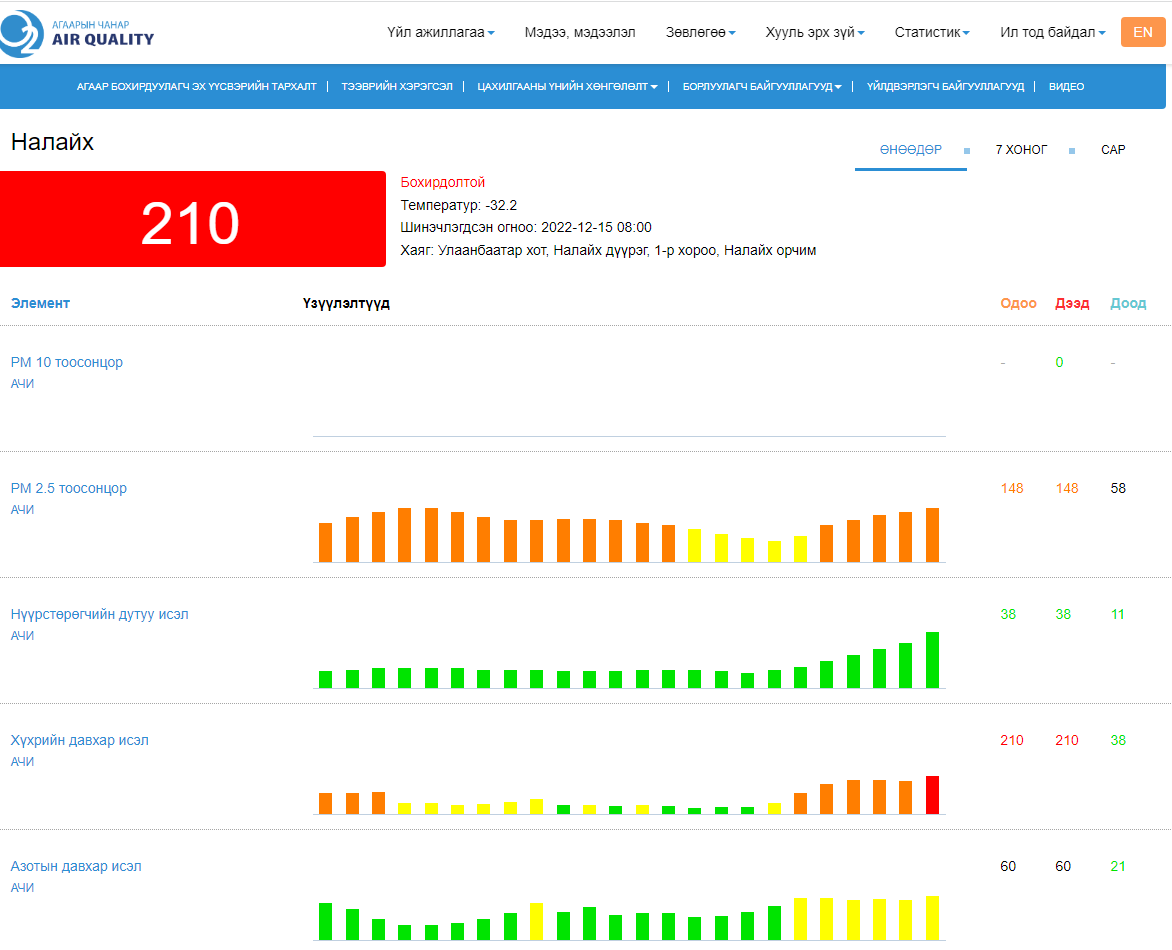The image size is (1172, 950).
Task: Switch to the Сар tab
Action: (x=1113, y=150)
